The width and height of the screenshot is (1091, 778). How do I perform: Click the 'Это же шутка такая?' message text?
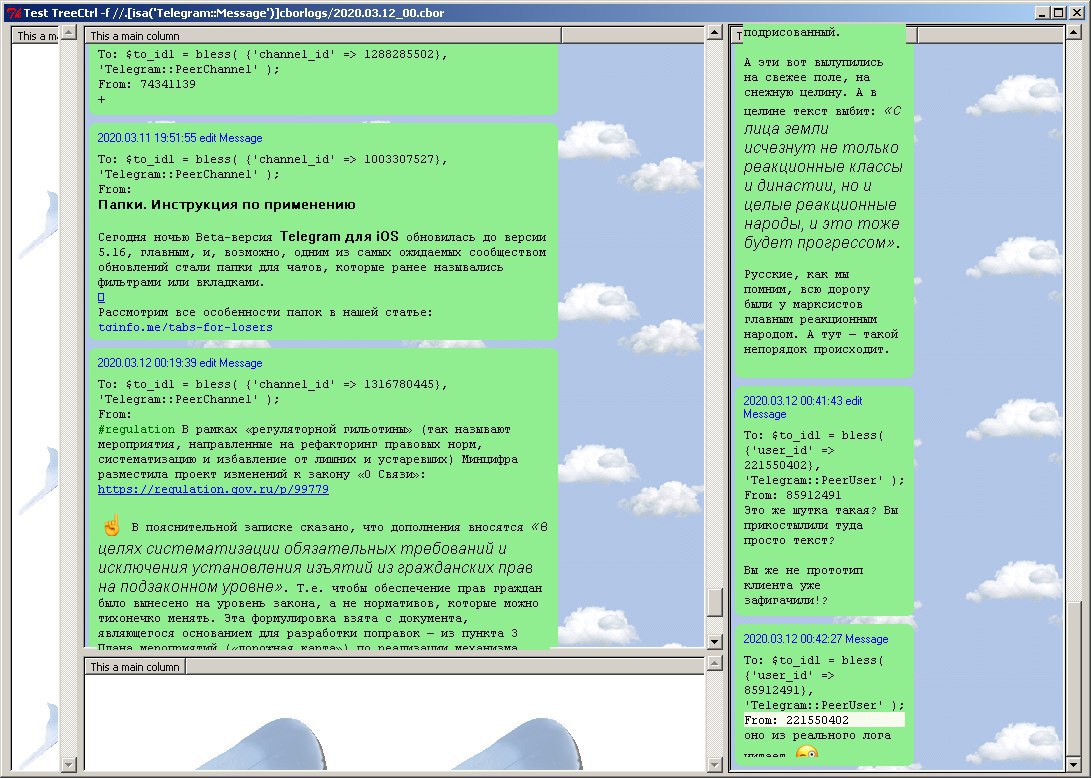[x=813, y=511]
